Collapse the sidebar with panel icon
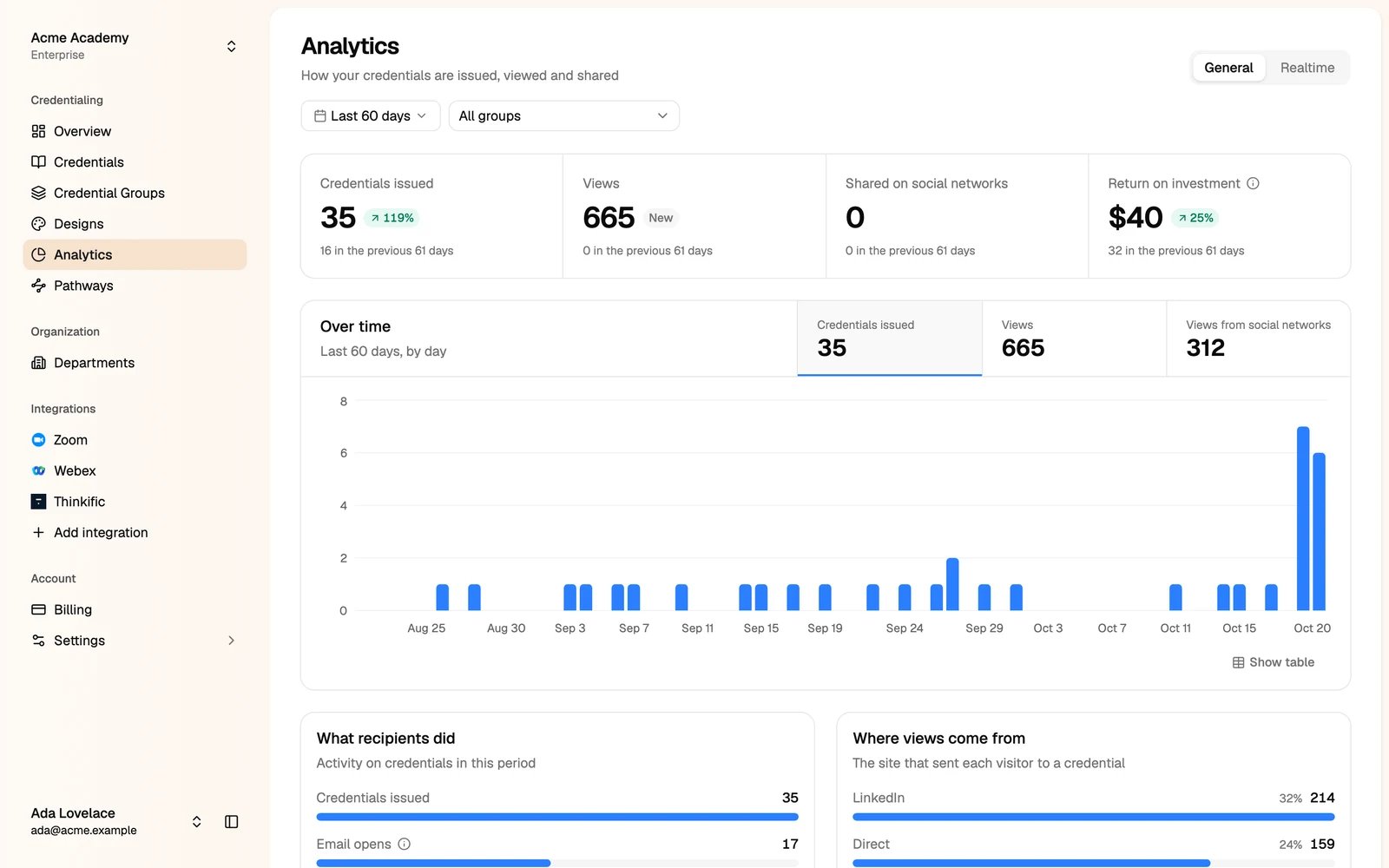 pos(231,821)
